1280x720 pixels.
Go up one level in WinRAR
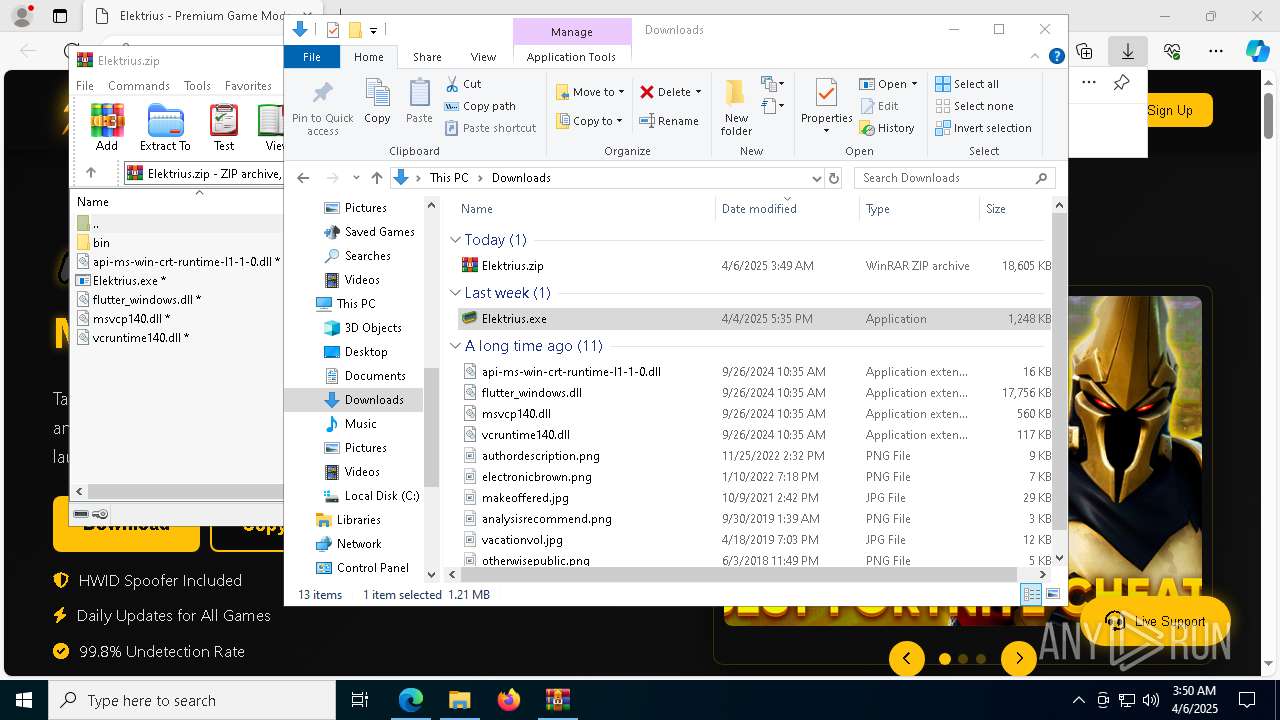click(x=91, y=173)
